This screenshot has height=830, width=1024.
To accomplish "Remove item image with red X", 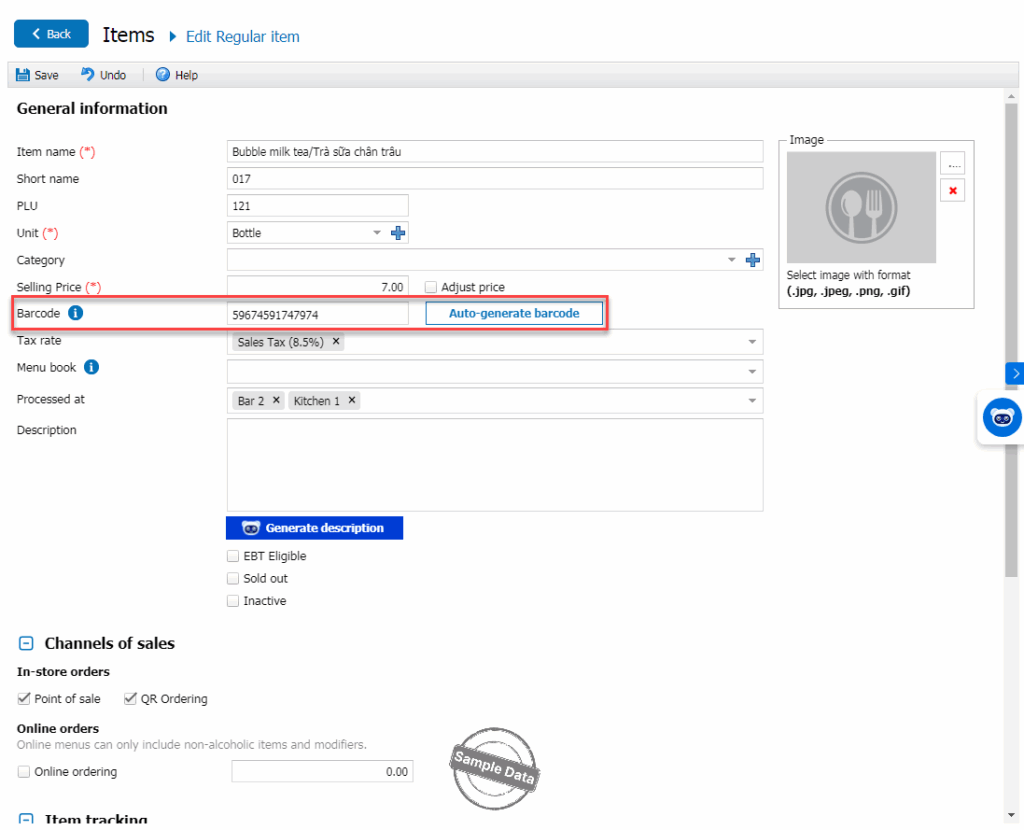I will tap(952, 190).
